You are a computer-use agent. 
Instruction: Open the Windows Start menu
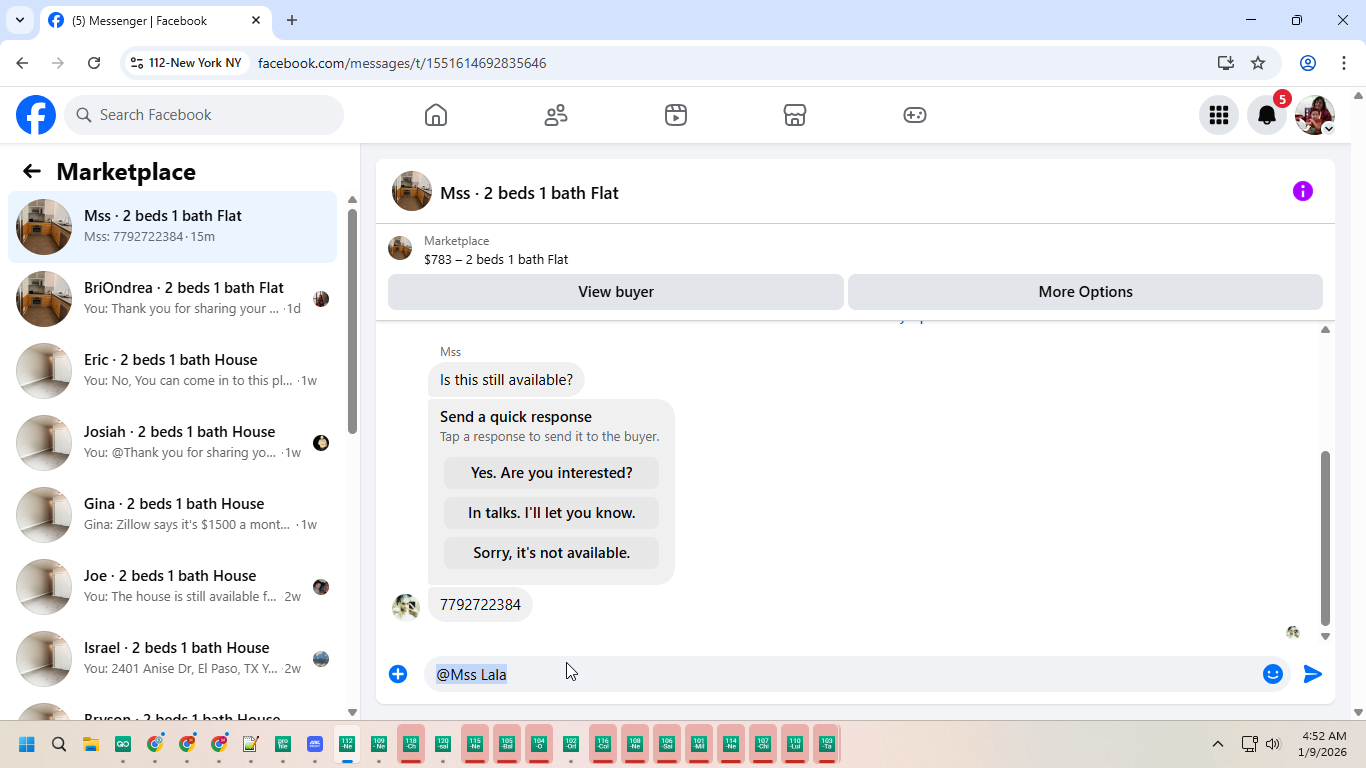[x=27, y=744]
